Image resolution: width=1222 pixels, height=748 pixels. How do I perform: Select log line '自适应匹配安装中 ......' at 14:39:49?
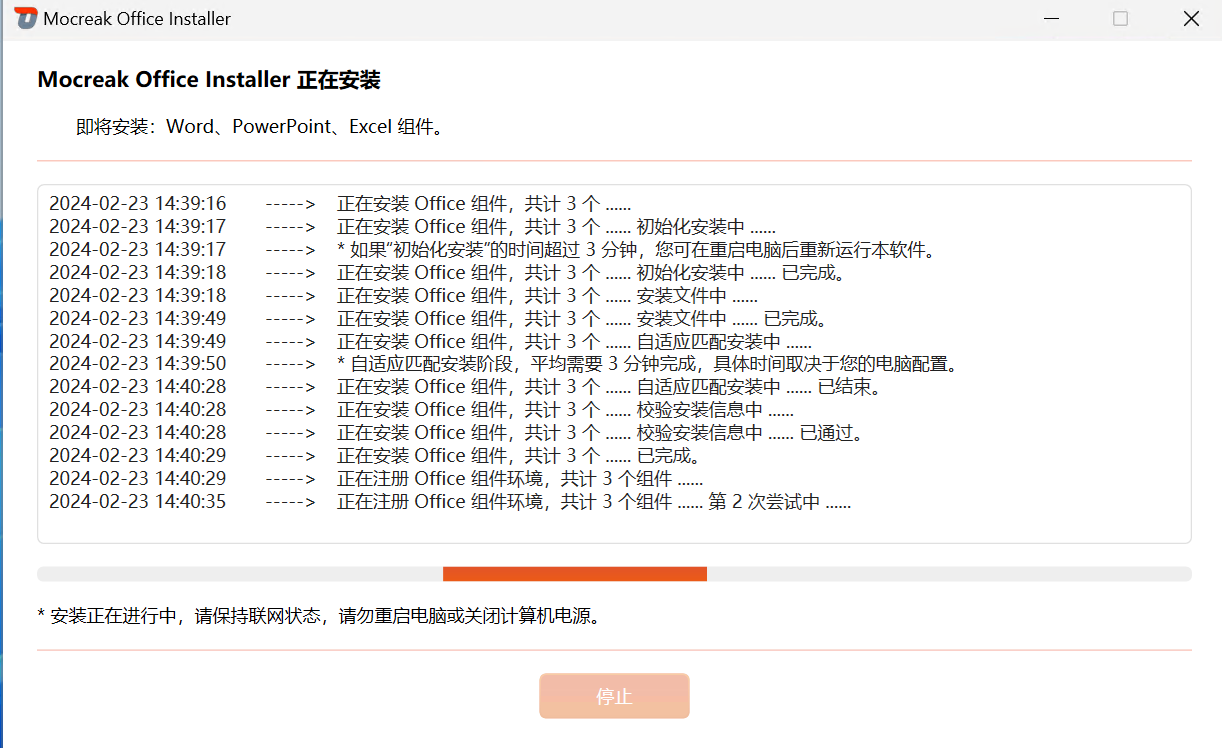point(430,342)
